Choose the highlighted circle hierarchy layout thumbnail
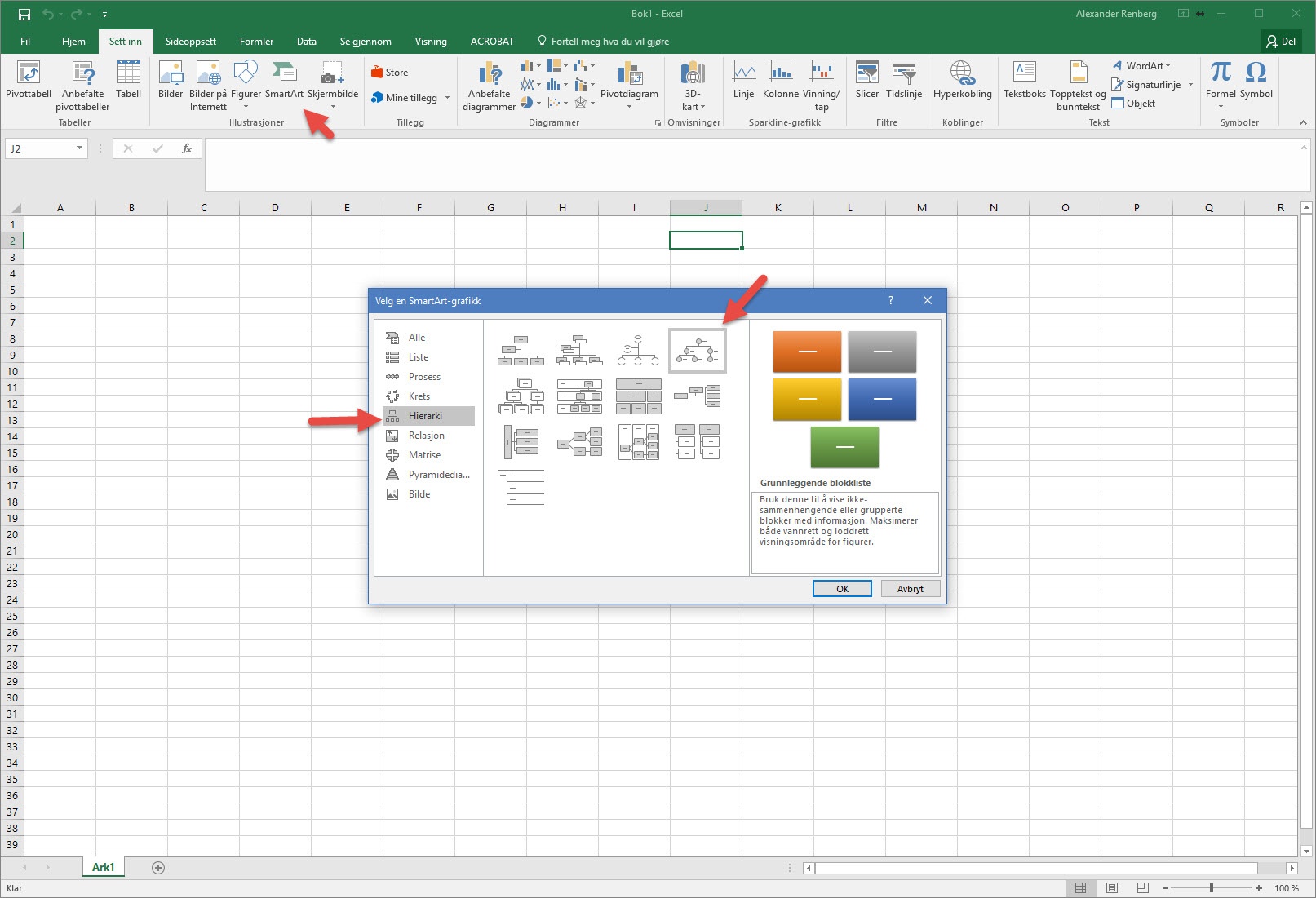This screenshot has height=898, width=1316. 697,351
